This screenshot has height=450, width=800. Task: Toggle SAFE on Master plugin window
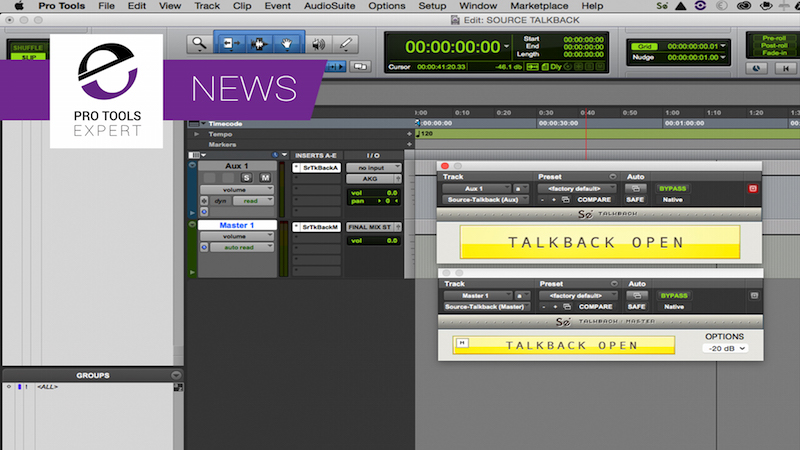[x=637, y=307]
